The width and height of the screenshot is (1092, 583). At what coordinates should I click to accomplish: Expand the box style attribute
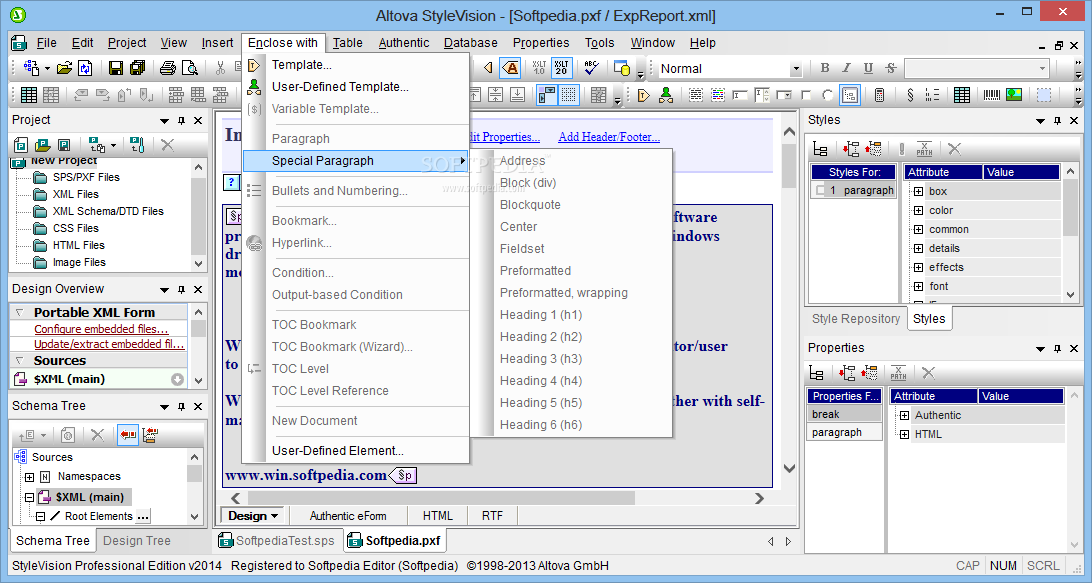click(918, 192)
